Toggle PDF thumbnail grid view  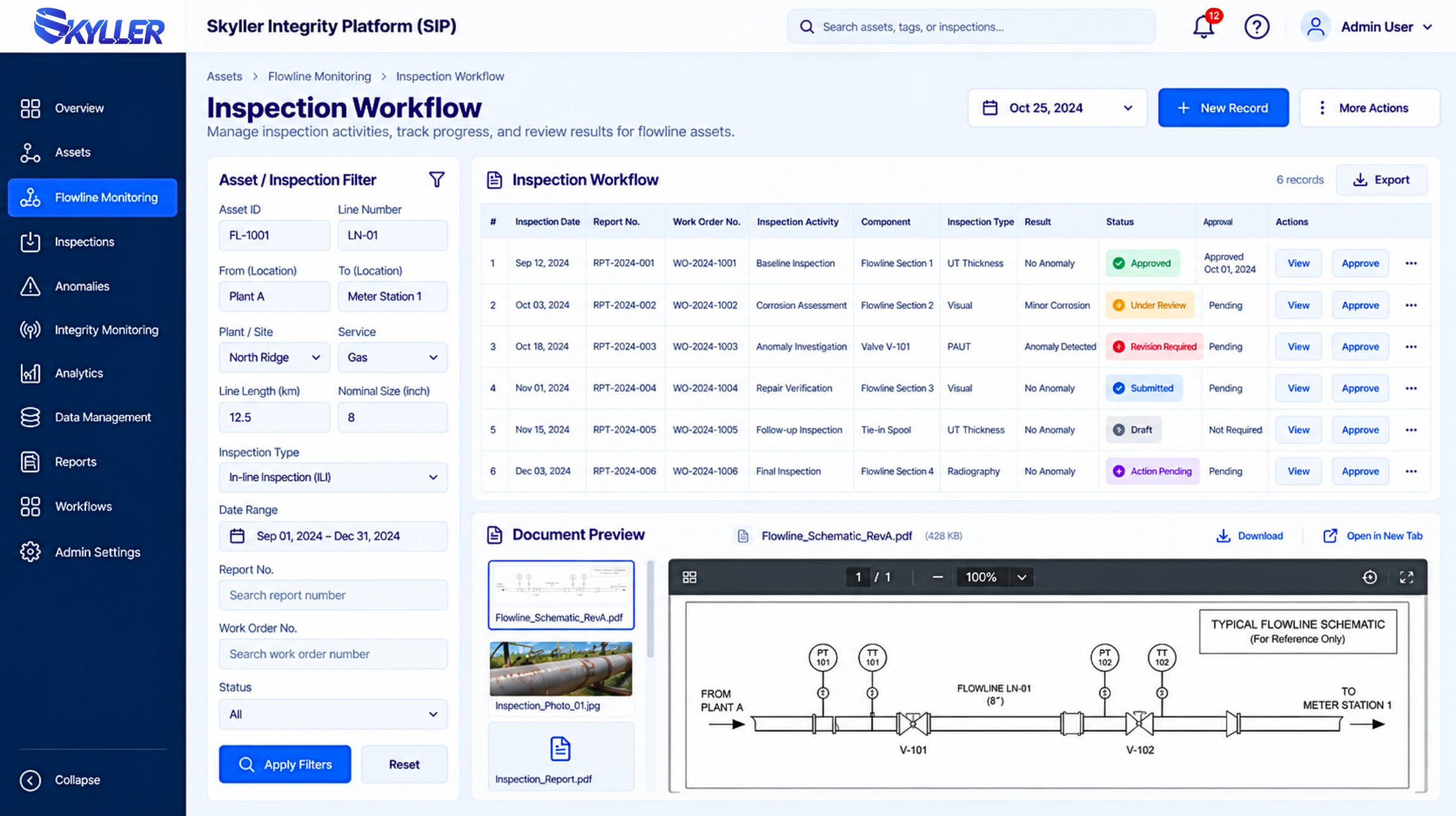(689, 577)
